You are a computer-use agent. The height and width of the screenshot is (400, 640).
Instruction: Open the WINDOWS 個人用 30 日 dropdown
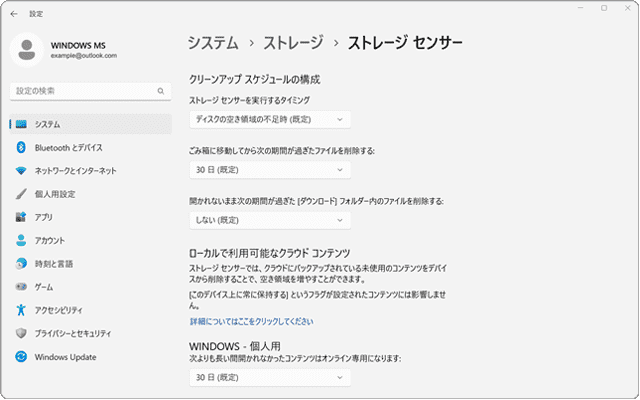[270, 378]
